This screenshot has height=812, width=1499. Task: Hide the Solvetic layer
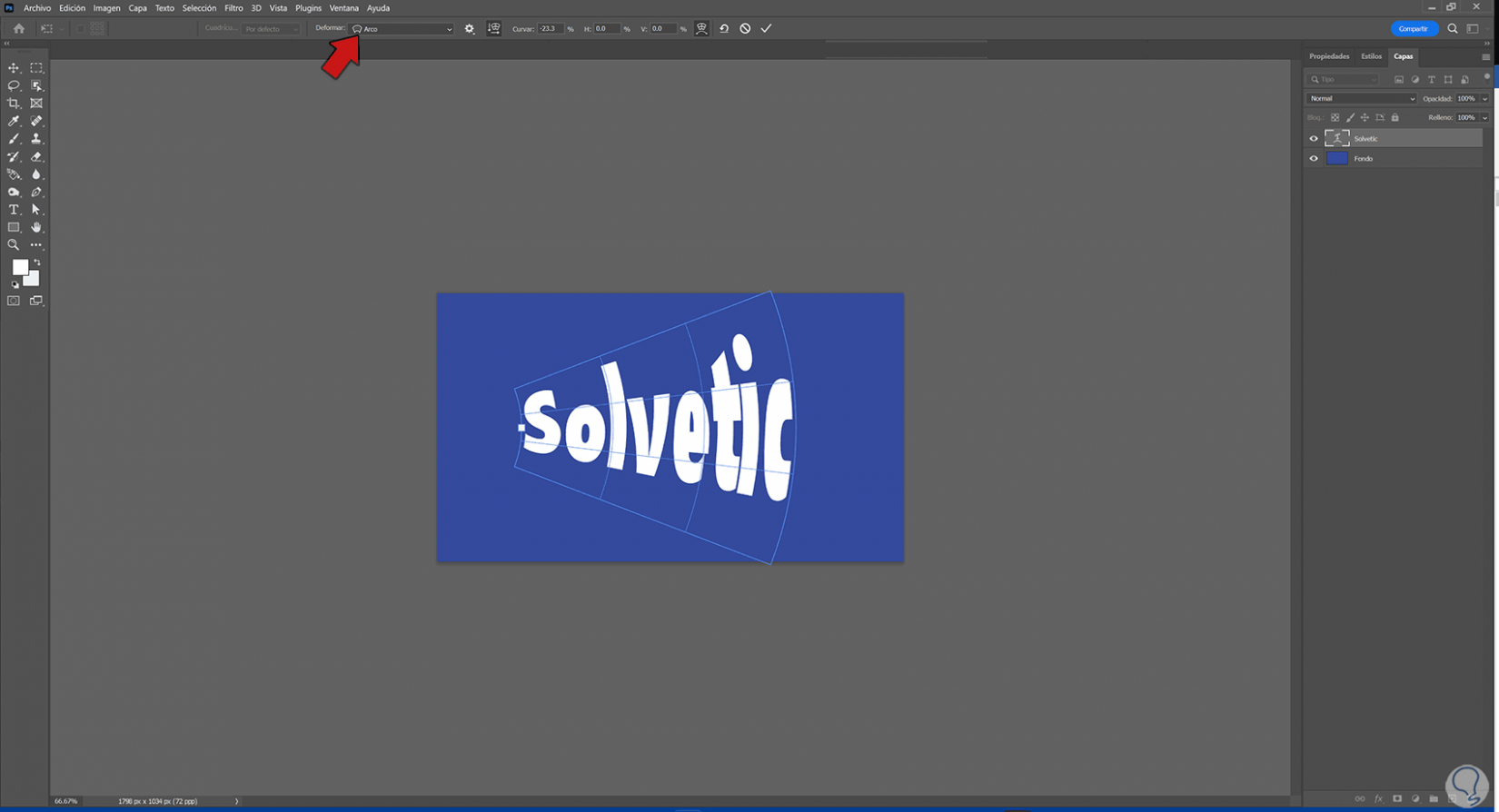1314,139
